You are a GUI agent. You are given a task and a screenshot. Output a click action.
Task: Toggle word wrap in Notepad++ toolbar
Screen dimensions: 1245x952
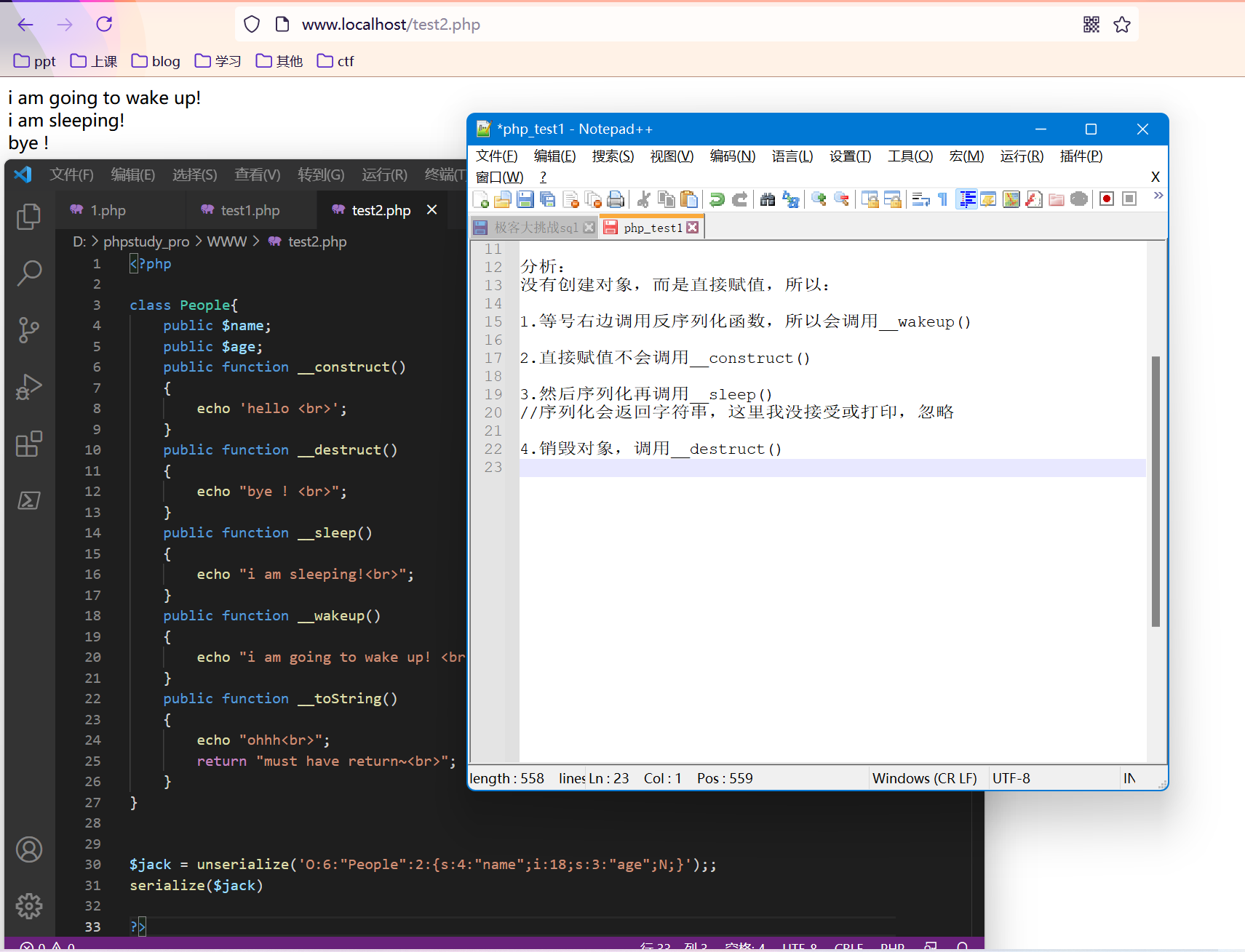point(920,199)
